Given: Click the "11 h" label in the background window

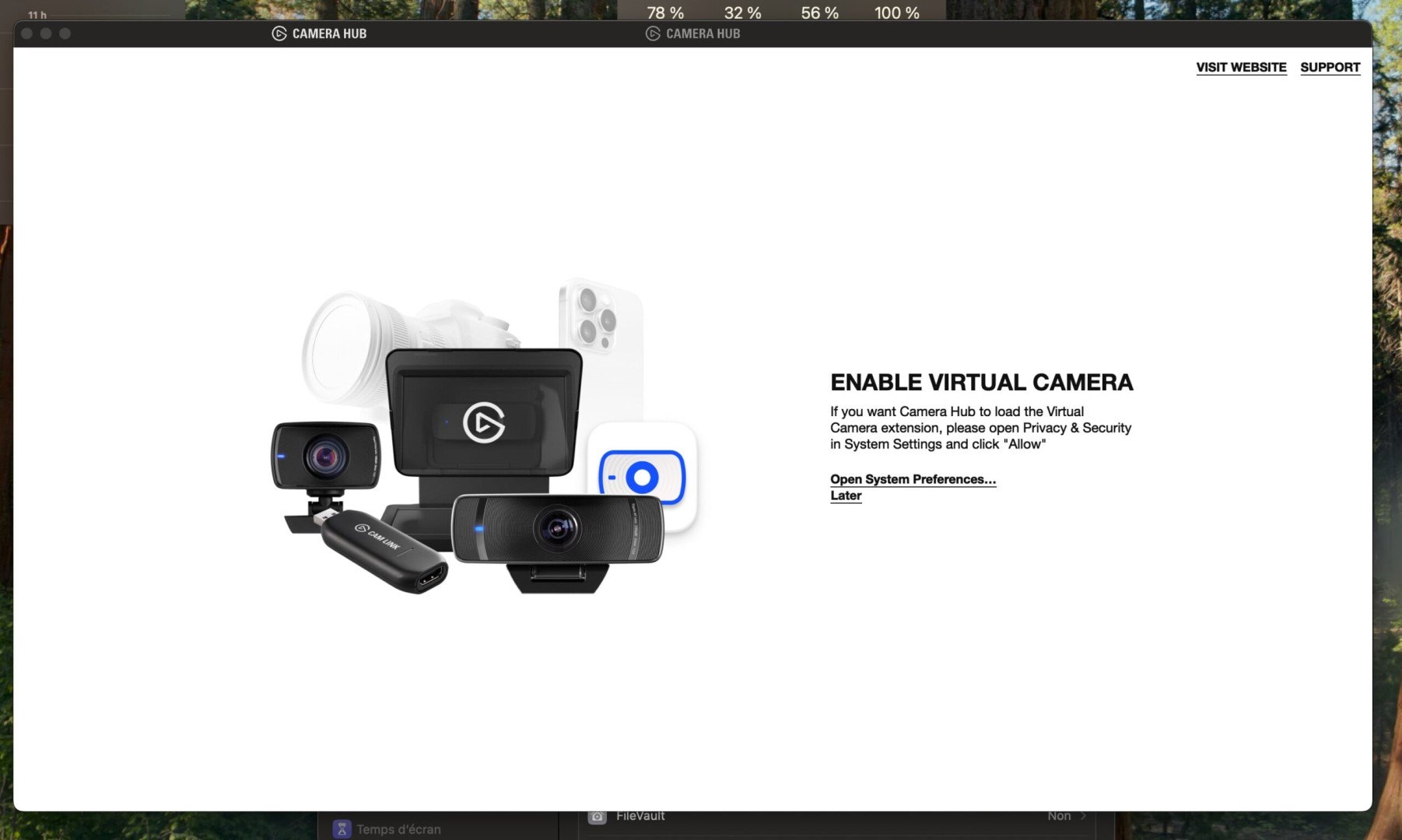Looking at the screenshot, I should 37,15.
